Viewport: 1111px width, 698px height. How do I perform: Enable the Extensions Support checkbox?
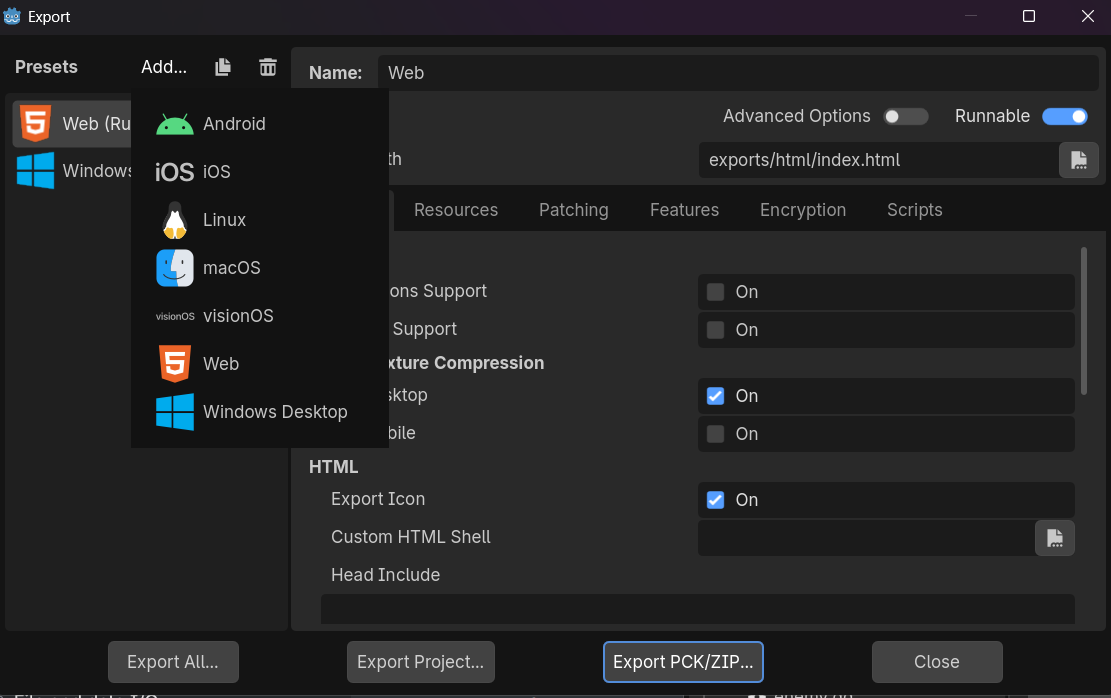point(716,292)
